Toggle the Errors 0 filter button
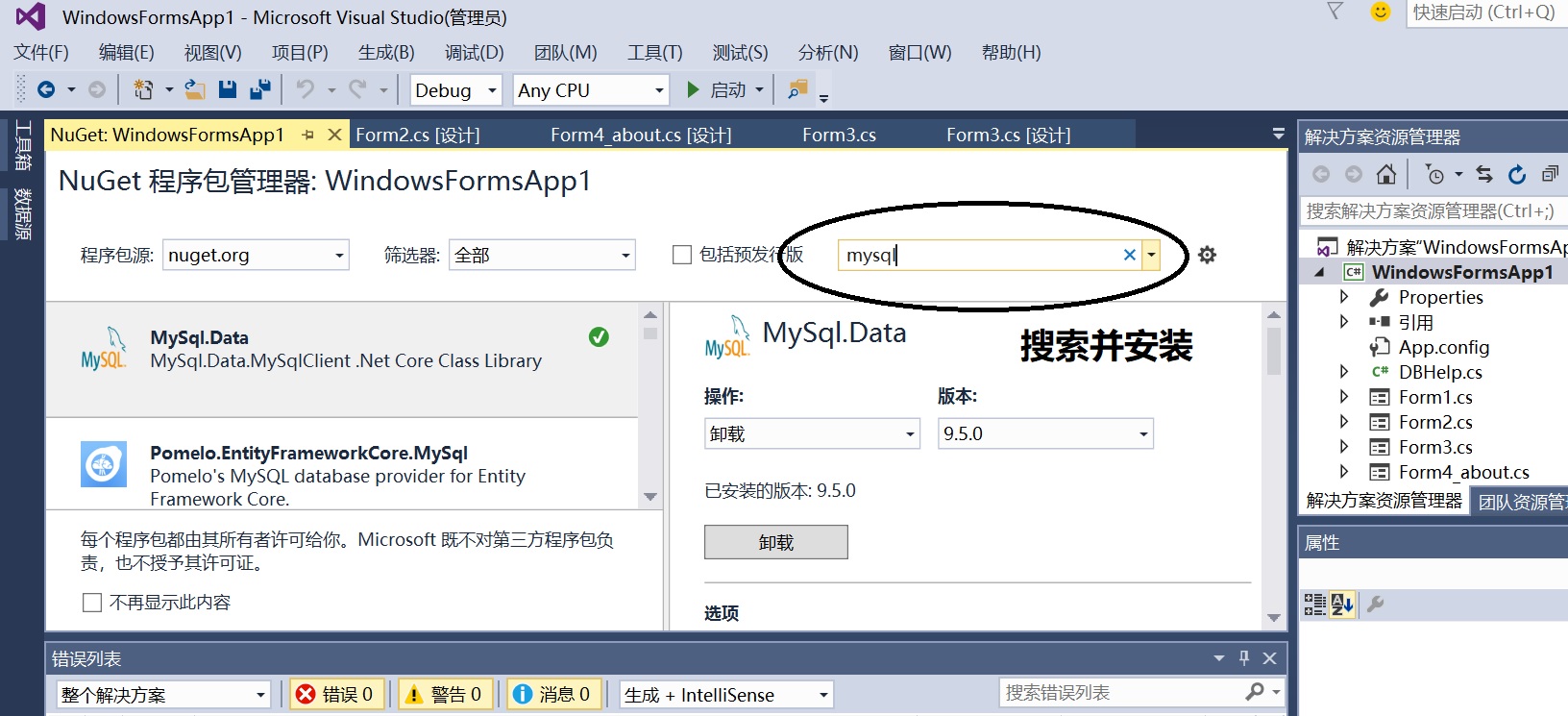The width and height of the screenshot is (1568, 716). point(337,694)
